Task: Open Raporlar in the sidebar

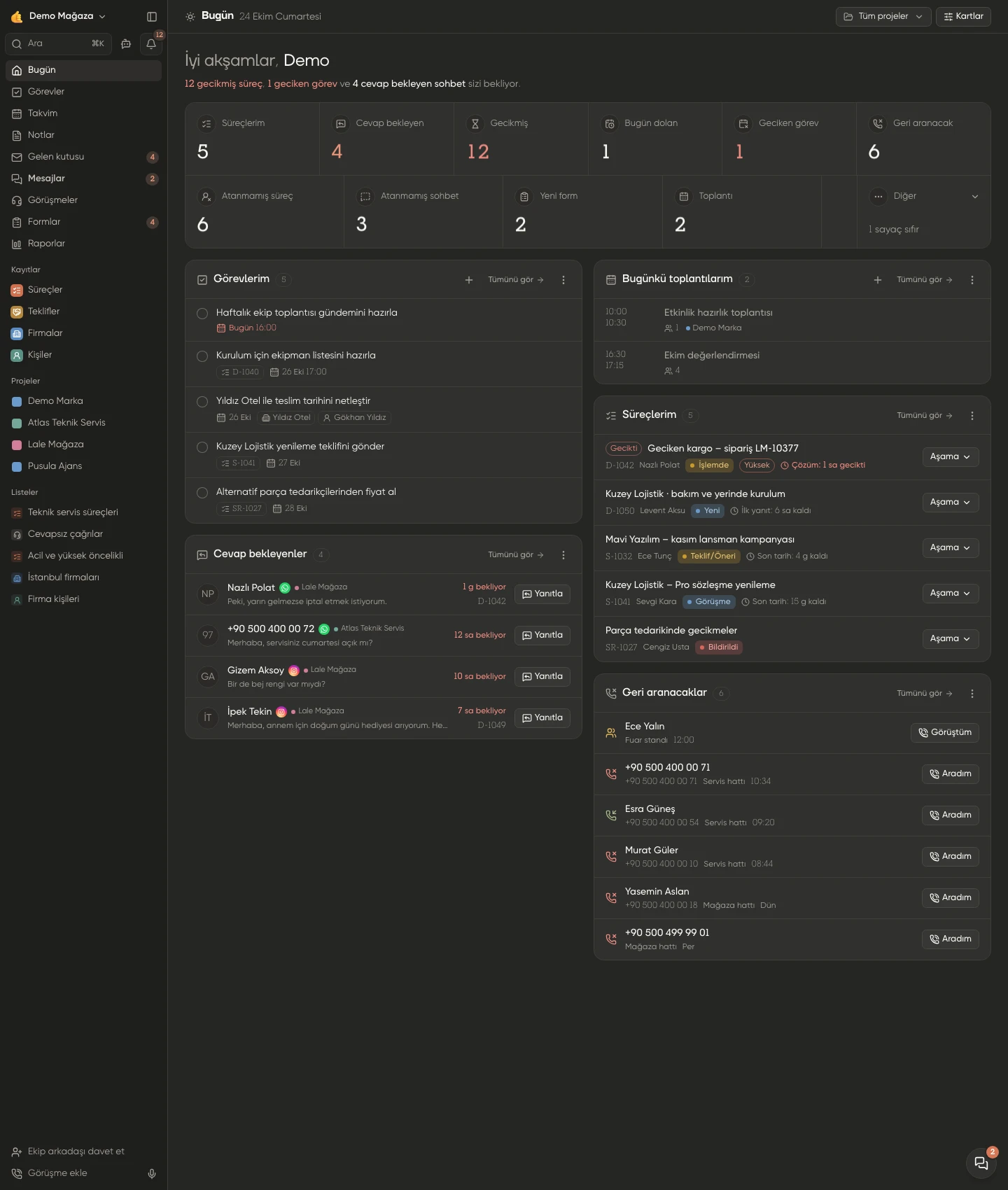Action: point(83,244)
